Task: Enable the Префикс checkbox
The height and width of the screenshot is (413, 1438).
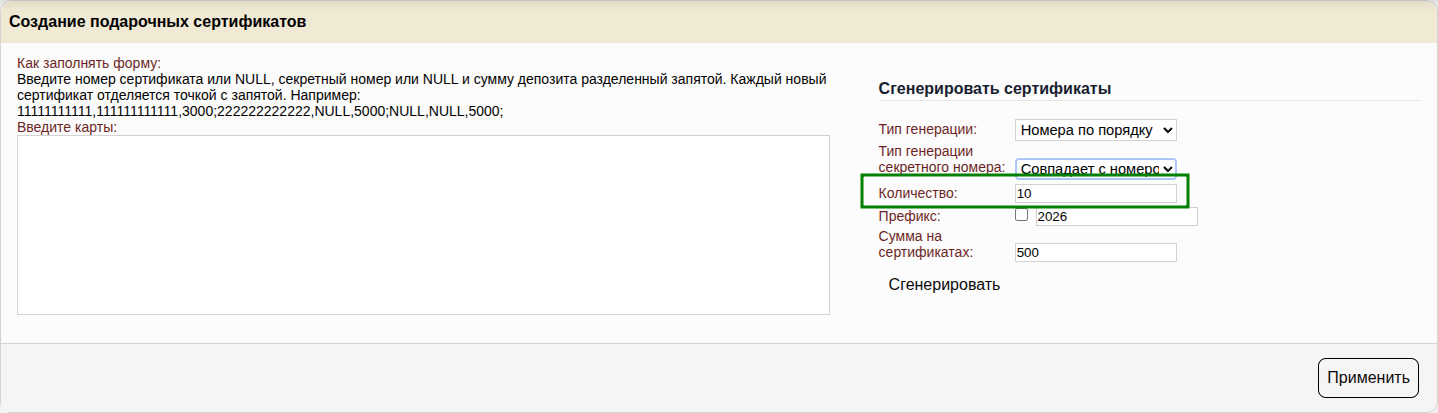Action: [x=1021, y=214]
